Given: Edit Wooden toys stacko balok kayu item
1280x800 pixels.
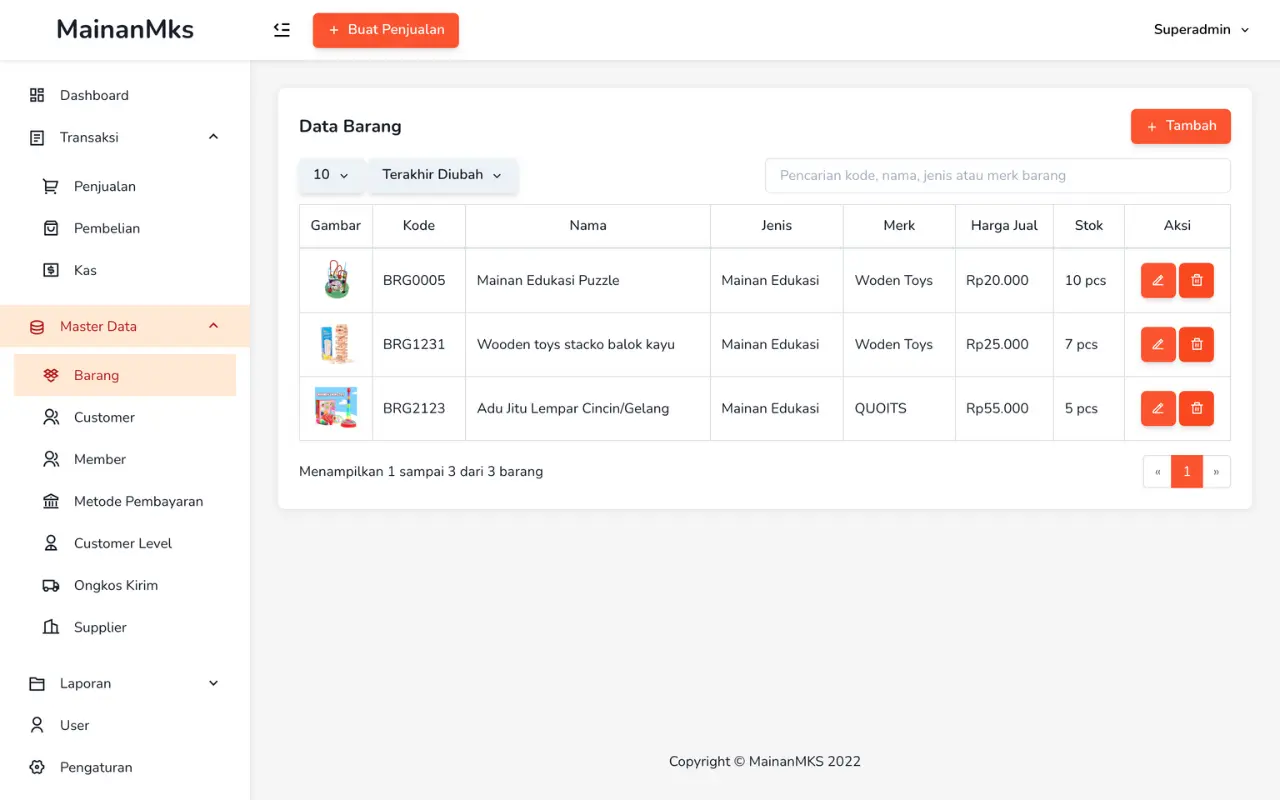Looking at the screenshot, I should pos(1158,345).
